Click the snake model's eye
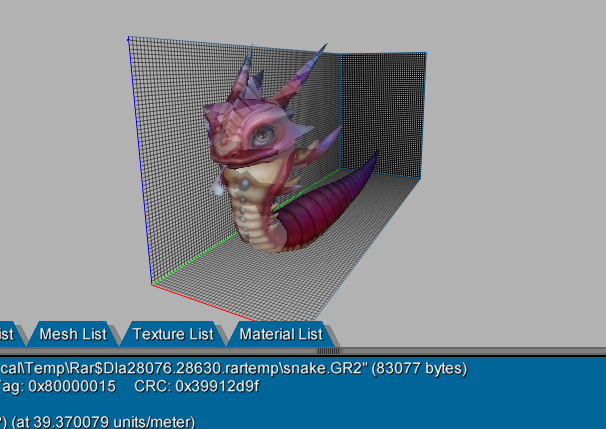606x429 pixels. (261, 132)
